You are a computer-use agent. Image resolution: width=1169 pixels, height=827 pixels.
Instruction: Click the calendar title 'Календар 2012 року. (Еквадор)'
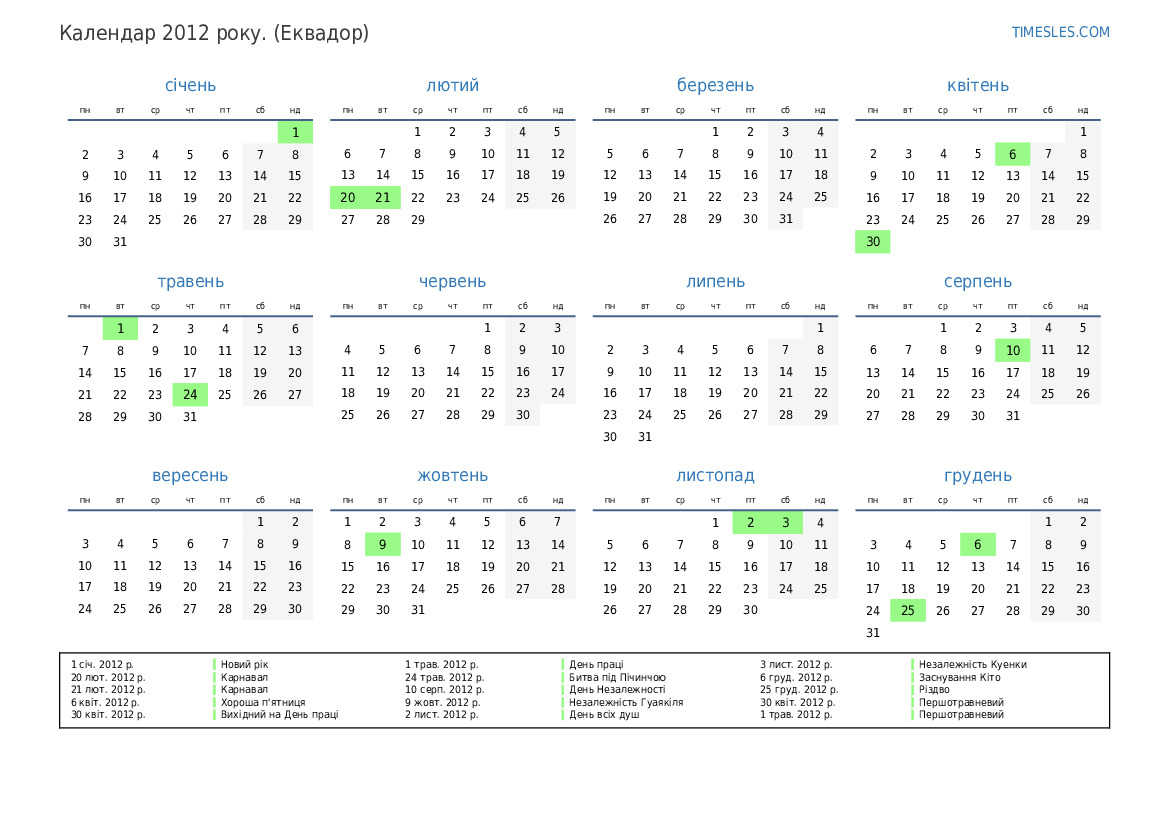coord(214,33)
